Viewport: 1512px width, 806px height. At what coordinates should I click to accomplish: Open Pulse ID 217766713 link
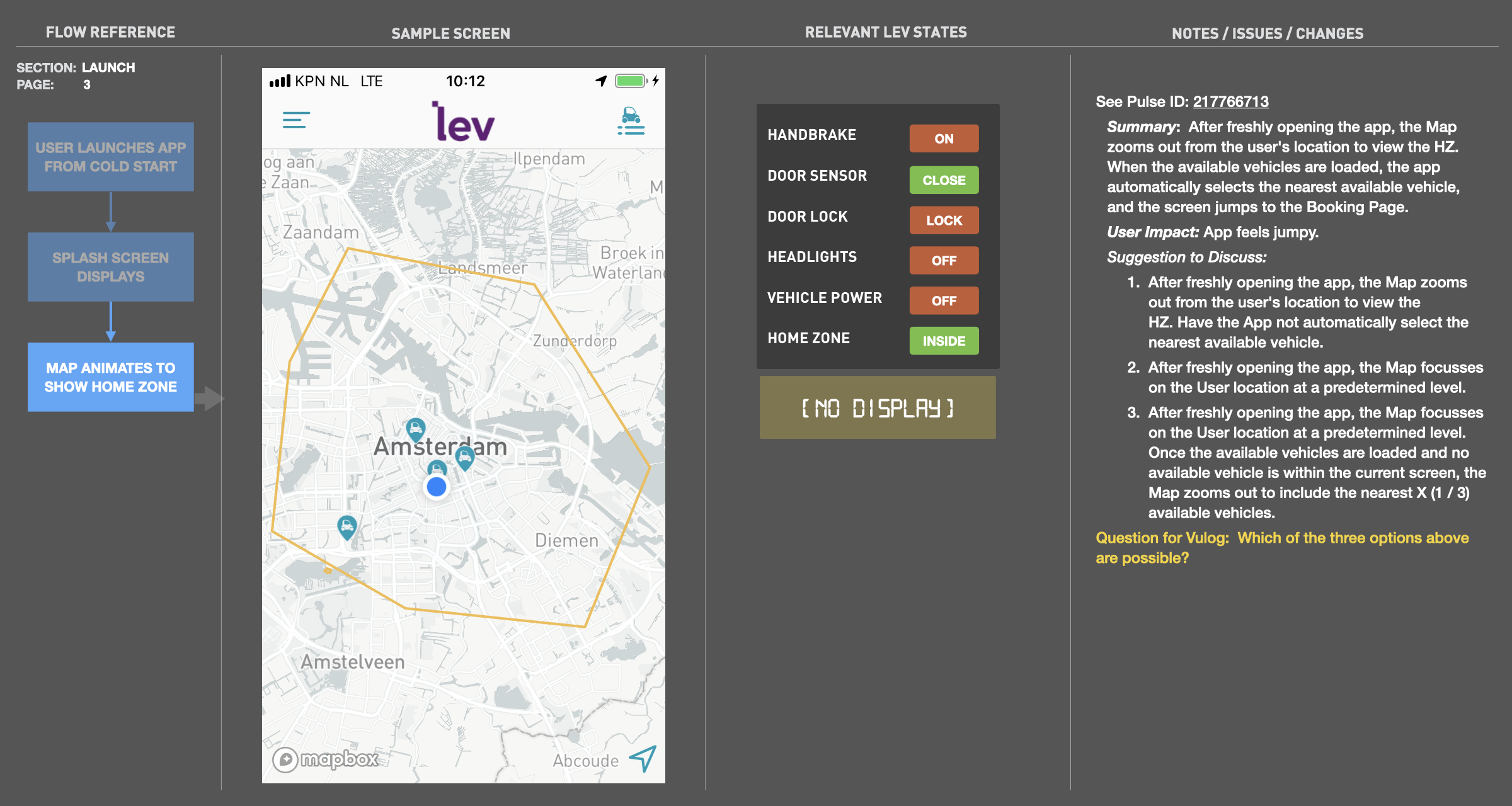pos(1230,102)
